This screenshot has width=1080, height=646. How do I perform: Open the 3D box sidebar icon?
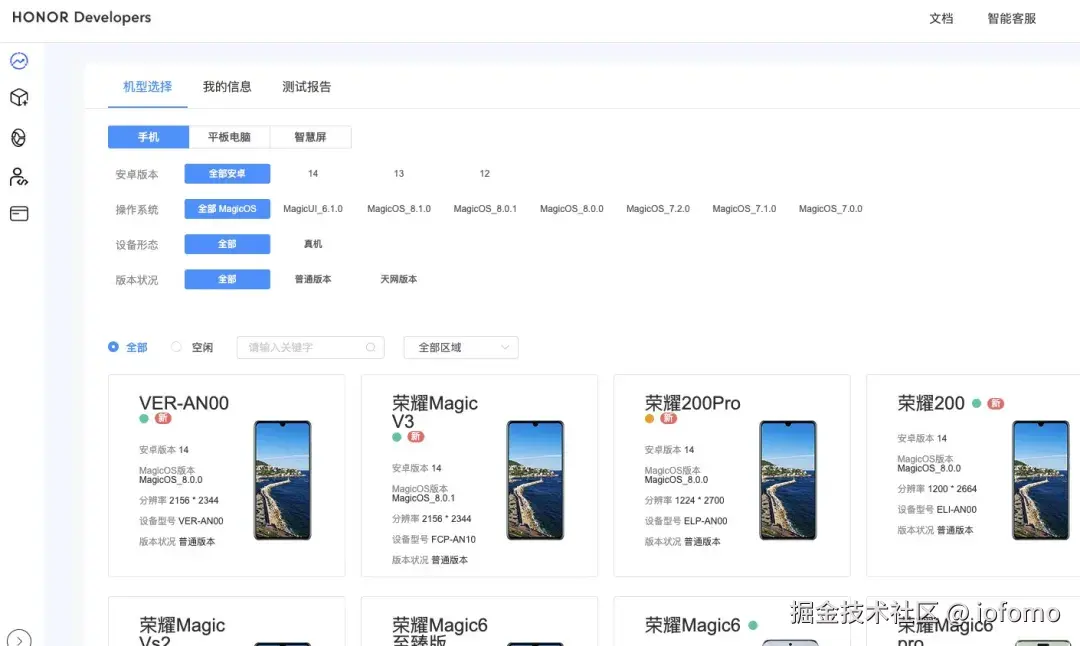[x=19, y=98]
